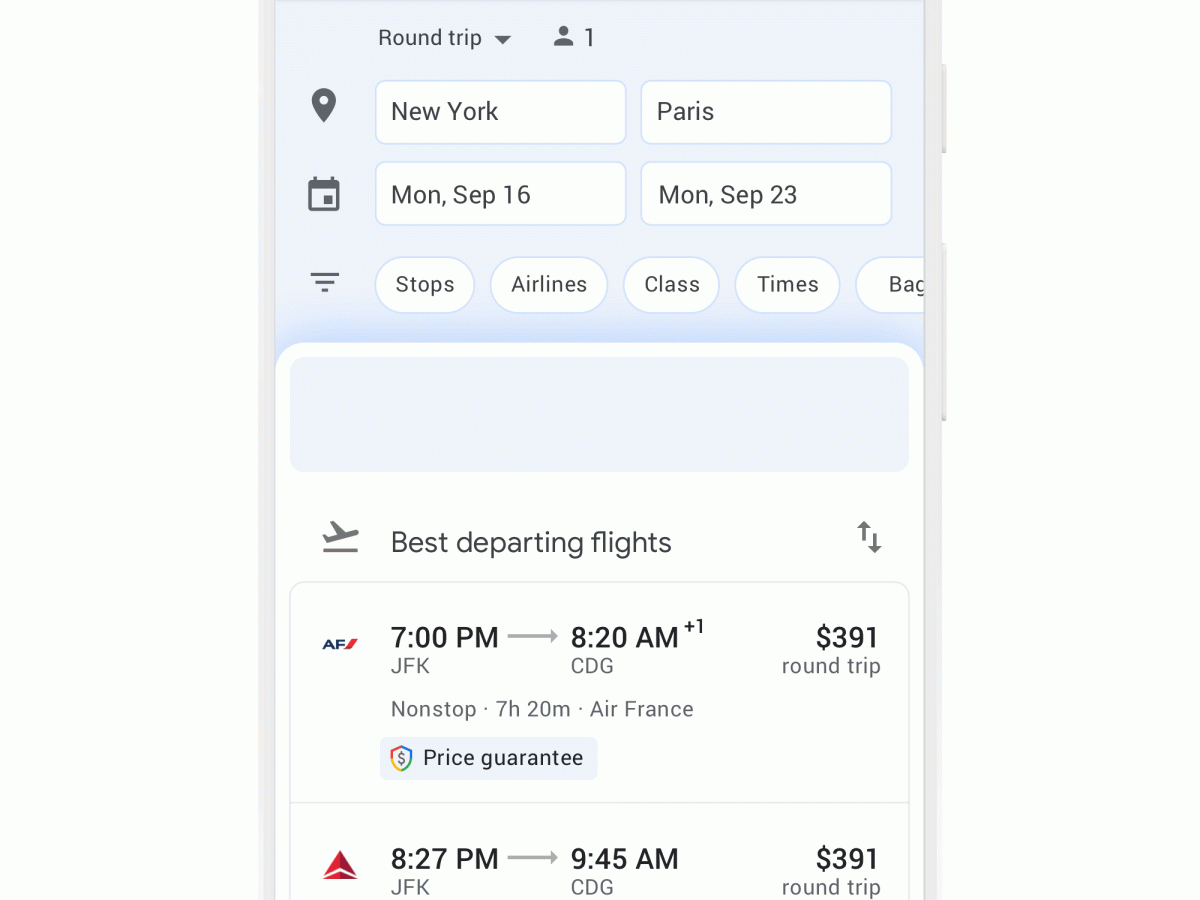Edit the Paris destination field
The height and width of the screenshot is (900, 1200).
click(765, 112)
